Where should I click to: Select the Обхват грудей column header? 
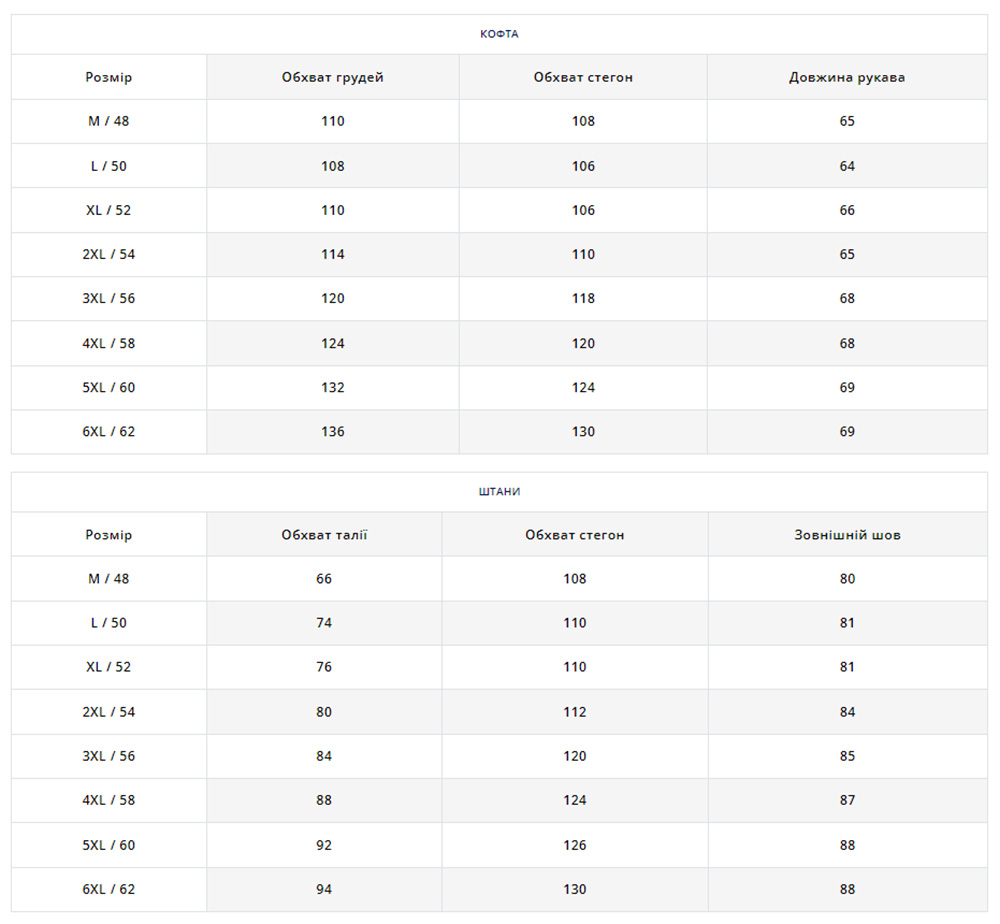[x=332, y=77]
